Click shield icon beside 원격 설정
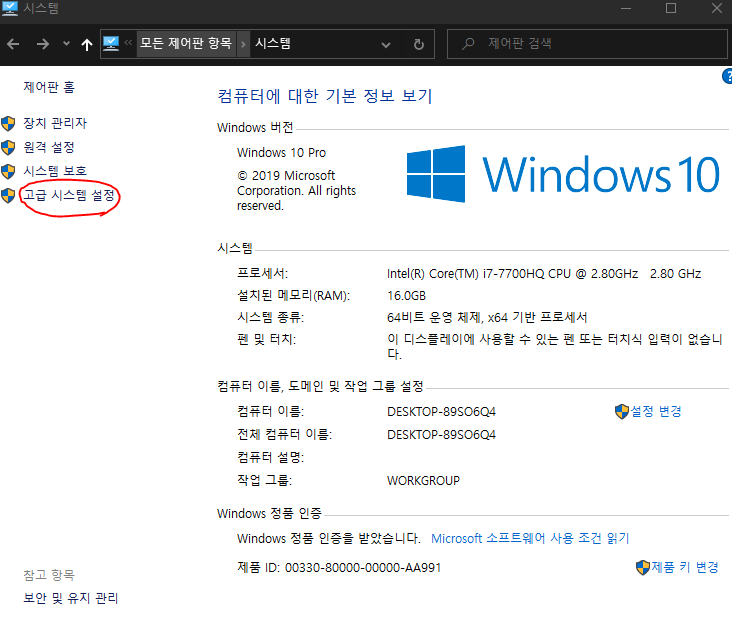 [x=8, y=148]
